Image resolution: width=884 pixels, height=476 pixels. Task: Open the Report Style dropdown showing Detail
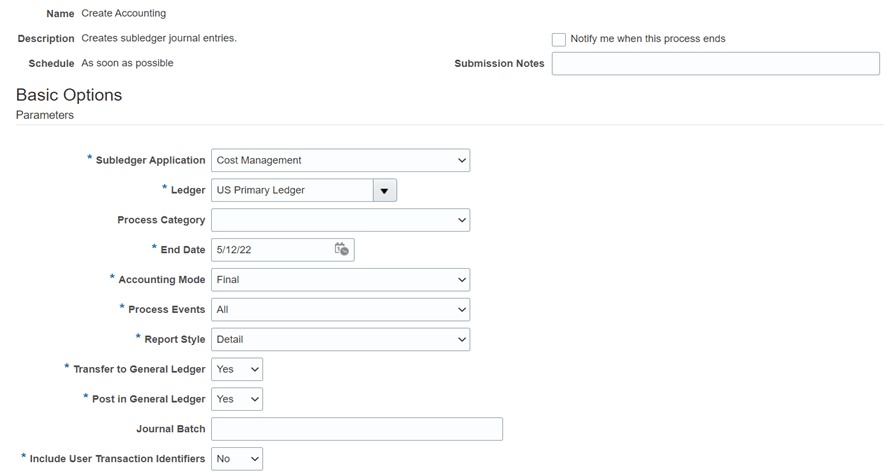(340, 340)
